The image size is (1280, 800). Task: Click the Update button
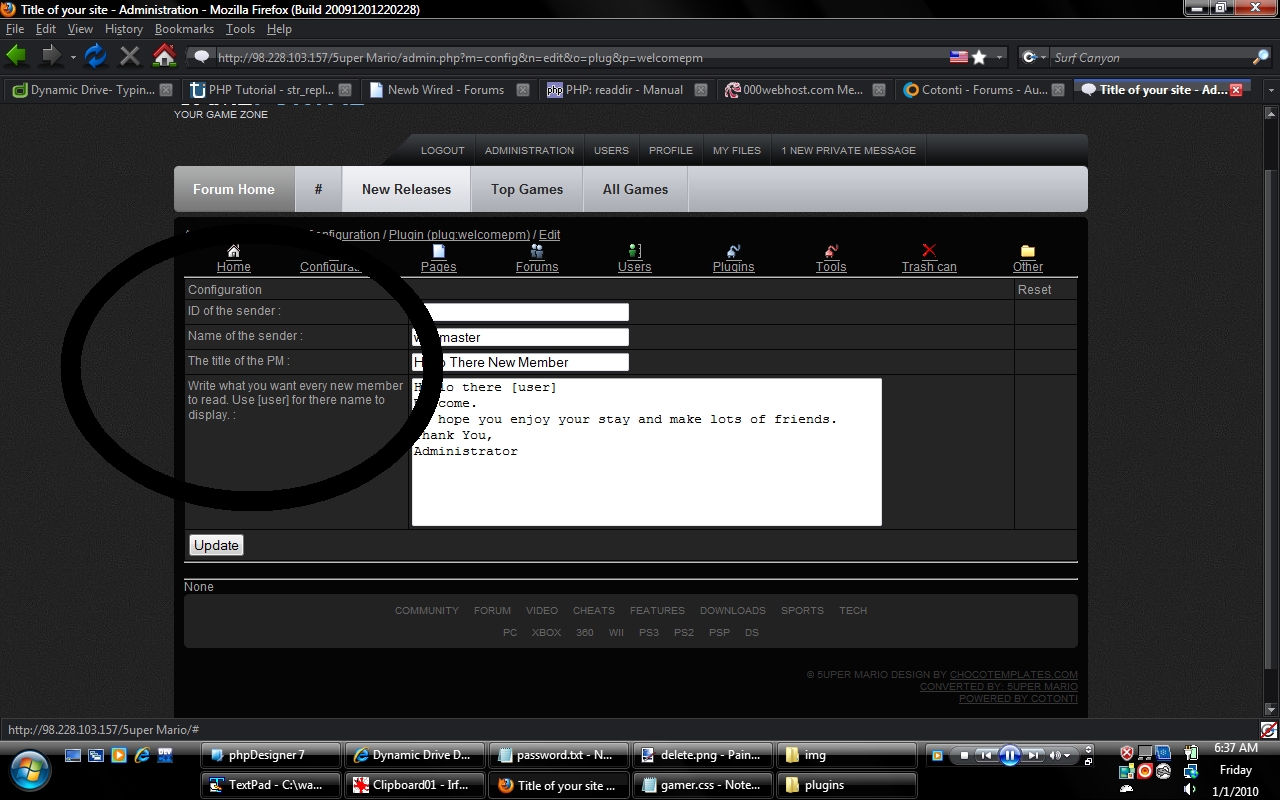click(216, 545)
